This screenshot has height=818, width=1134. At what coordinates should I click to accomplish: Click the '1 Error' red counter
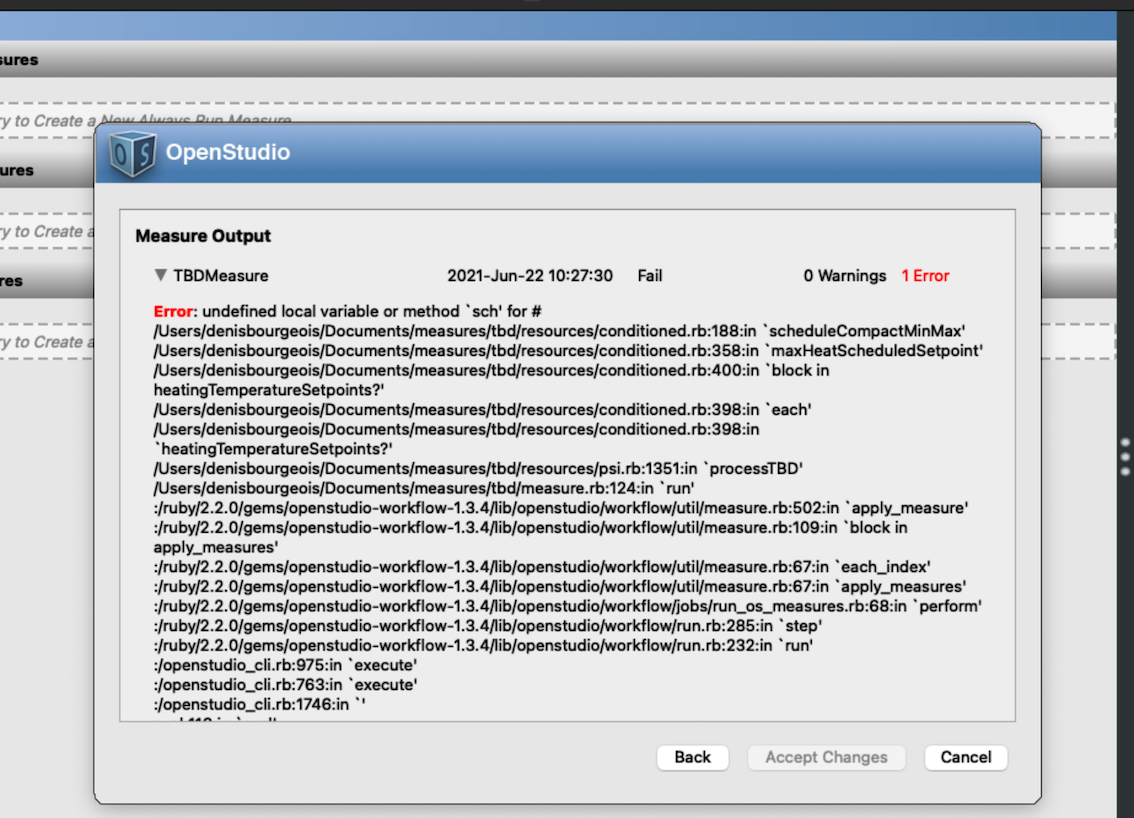(924, 276)
